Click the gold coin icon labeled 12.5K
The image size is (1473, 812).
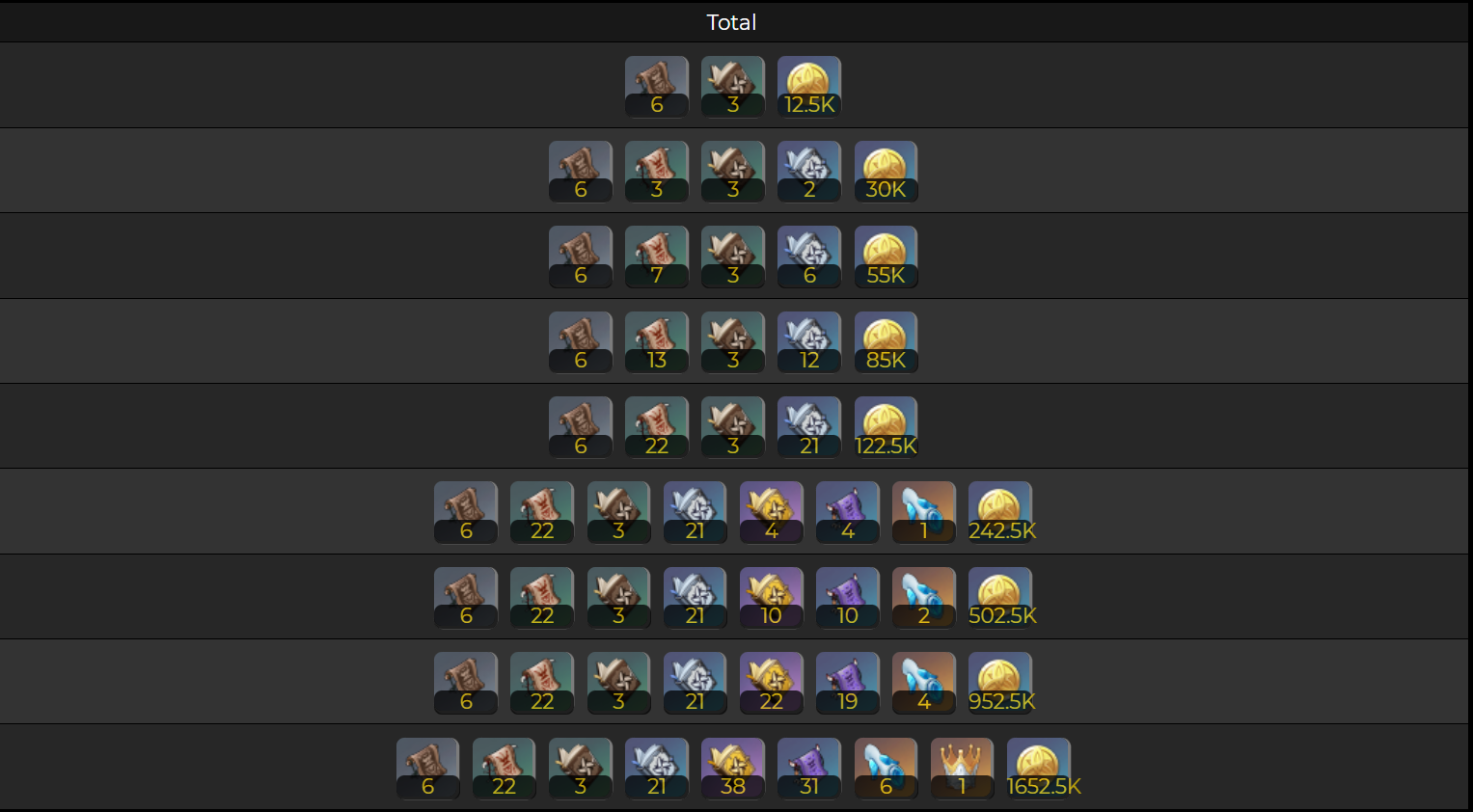pyautogui.click(x=809, y=87)
